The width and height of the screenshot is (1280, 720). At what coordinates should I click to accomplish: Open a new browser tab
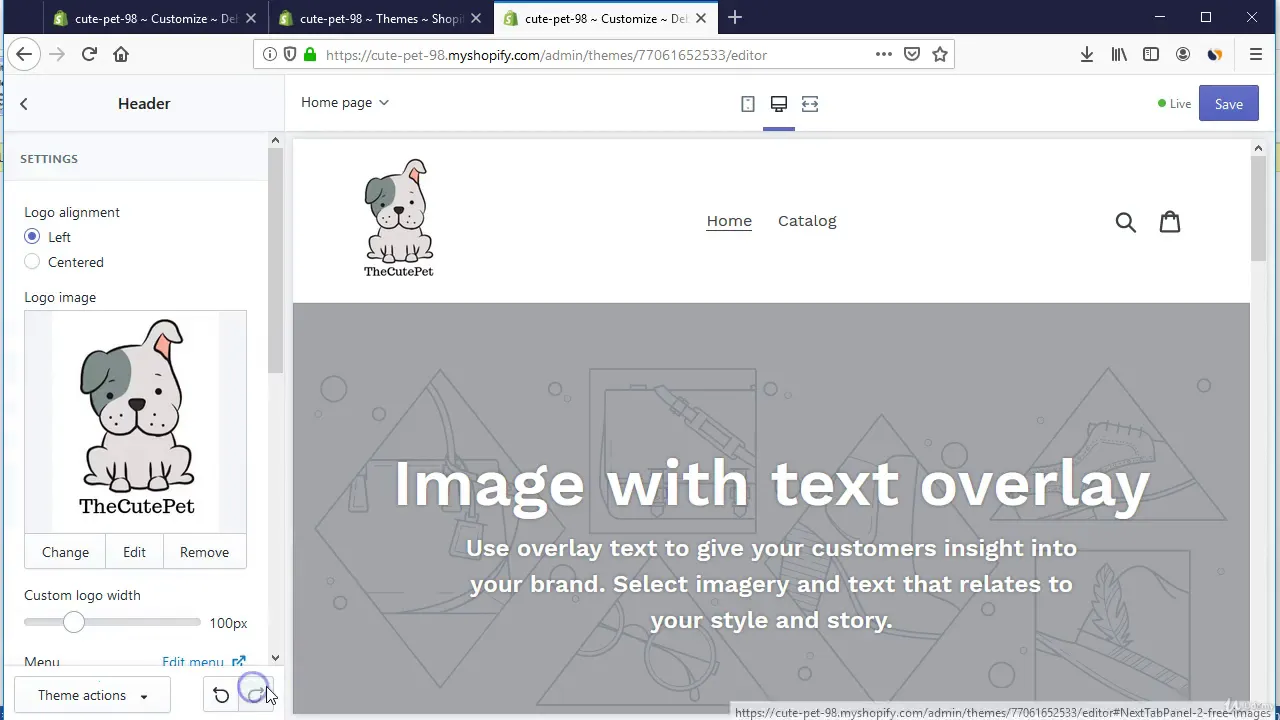[735, 18]
